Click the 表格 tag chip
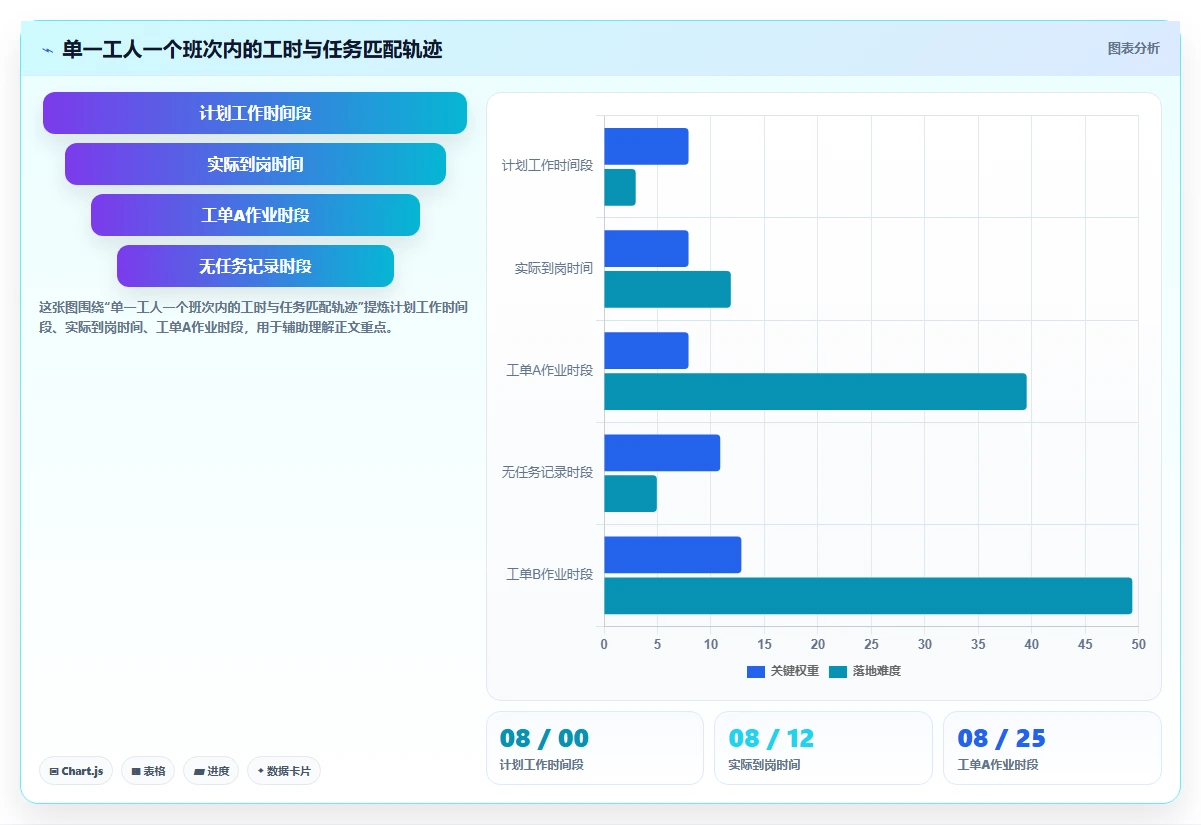This screenshot has width=1201, height=825. [148, 771]
